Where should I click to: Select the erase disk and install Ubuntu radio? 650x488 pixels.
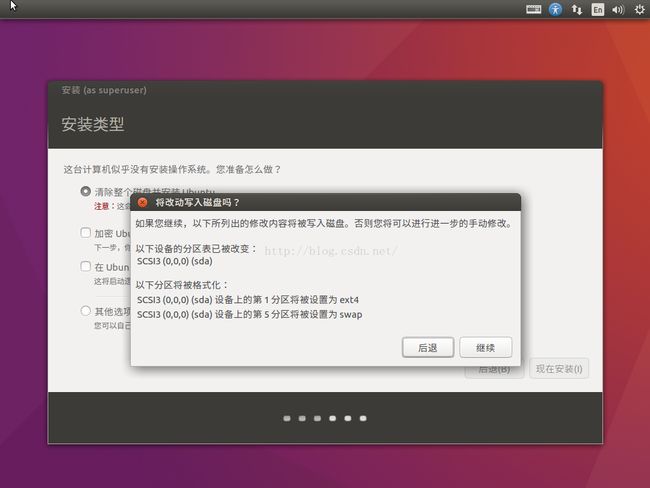(85, 191)
